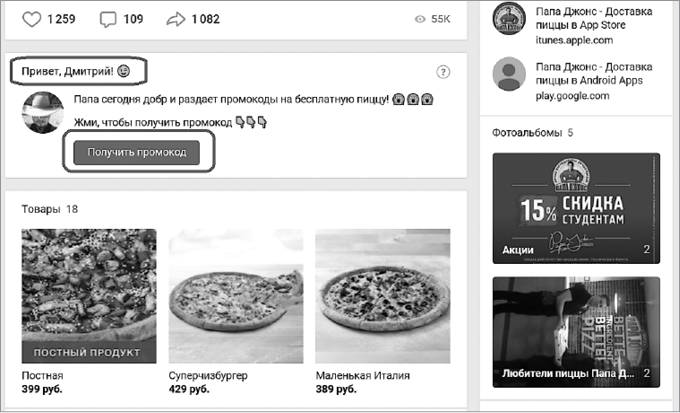Image resolution: width=680 pixels, height=413 pixels.
Task: Open the Акции photo album
Action: click(x=576, y=208)
